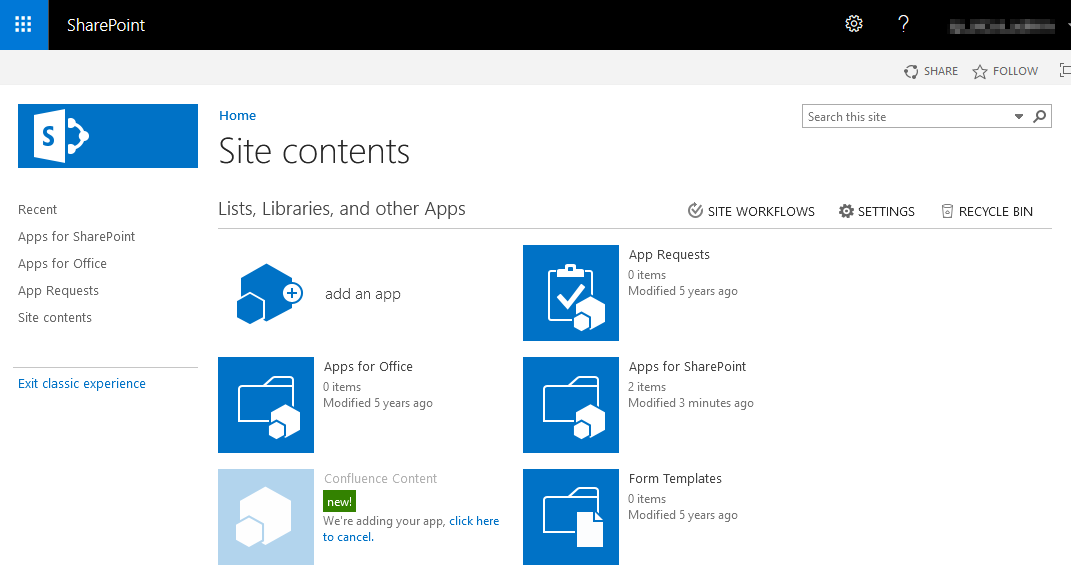Click the help question mark icon
The width and height of the screenshot is (1071, 575).
coord(903,24)
